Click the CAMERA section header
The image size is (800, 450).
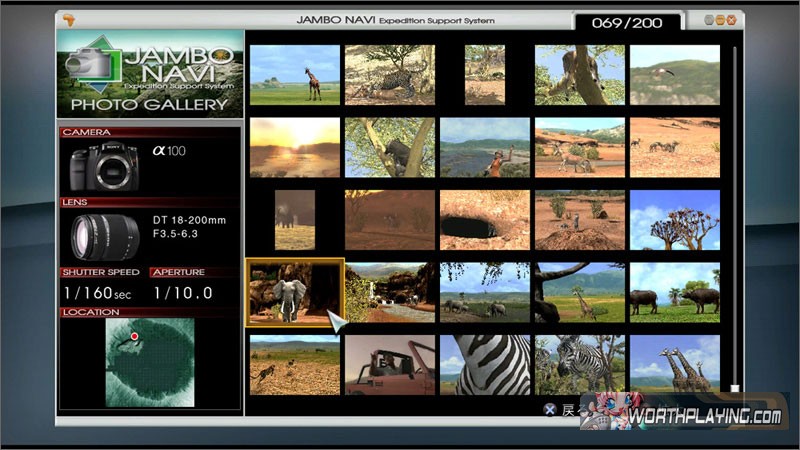(87, 132)
